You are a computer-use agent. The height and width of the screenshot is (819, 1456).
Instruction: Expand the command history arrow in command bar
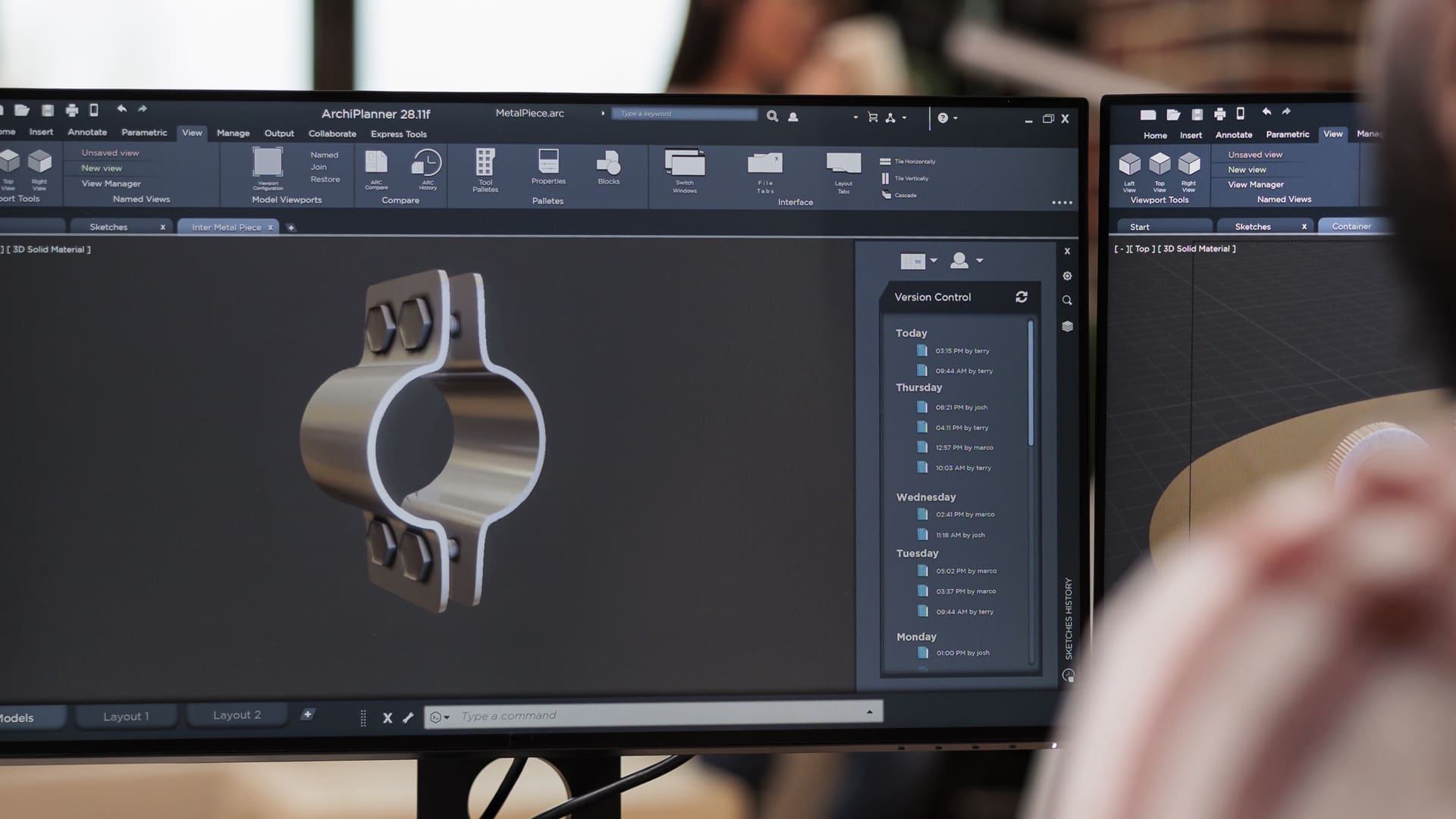(870, 712)
